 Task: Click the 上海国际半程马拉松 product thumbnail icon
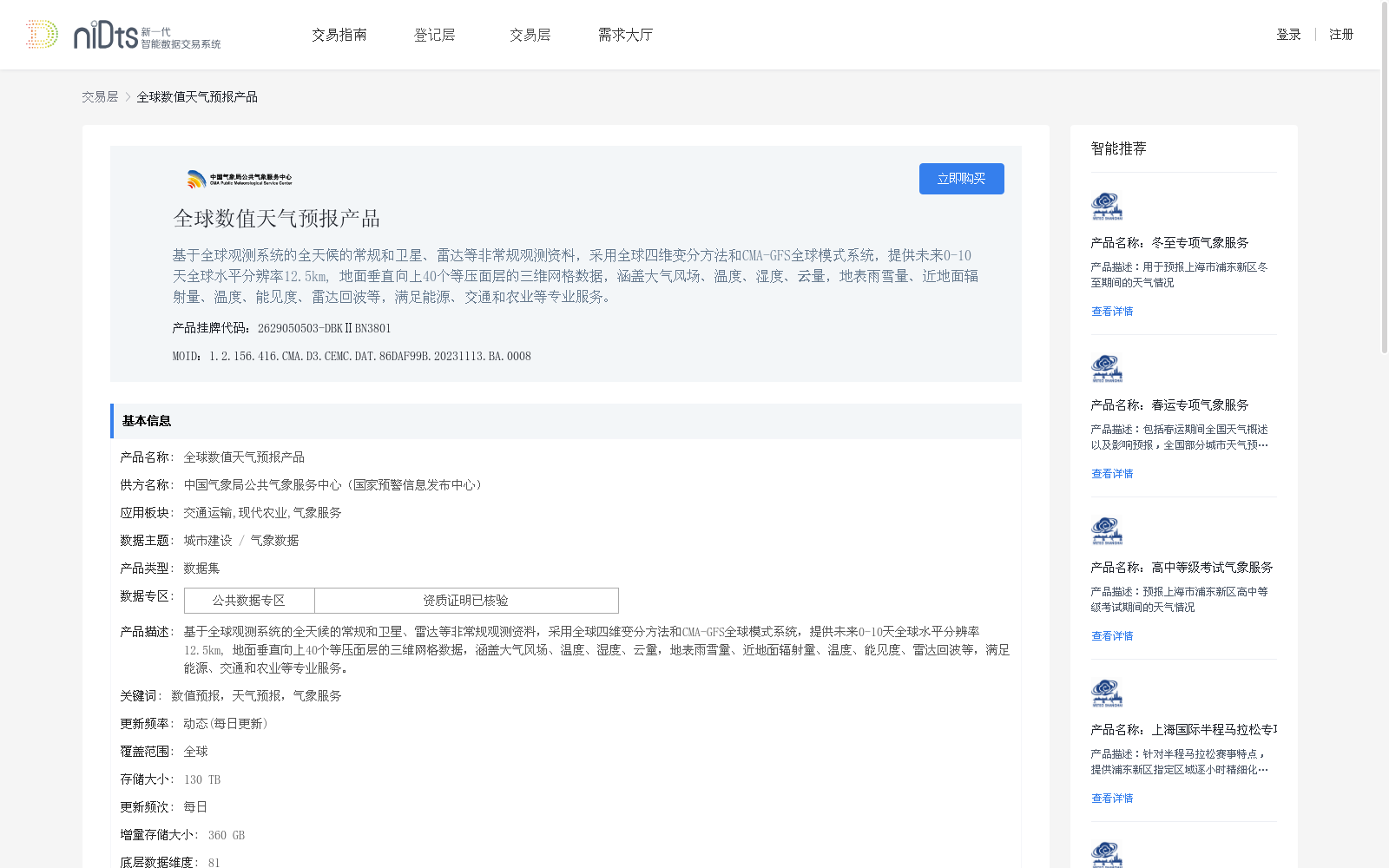tap(1107, 694)
